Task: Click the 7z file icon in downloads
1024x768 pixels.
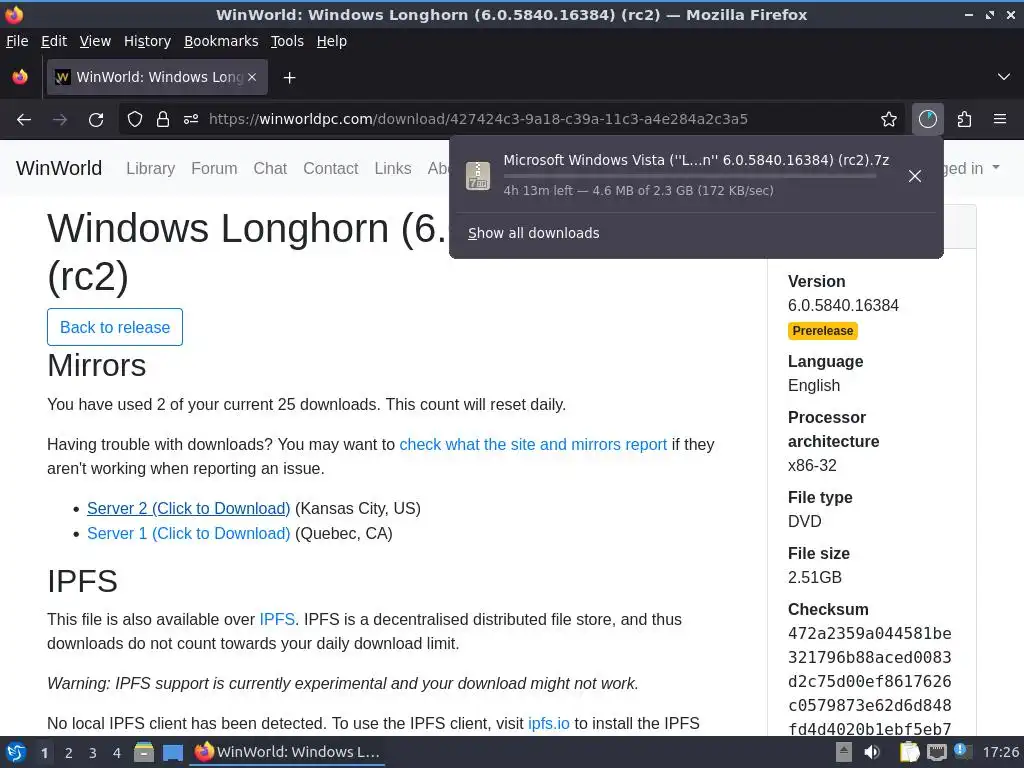Action: coord(478,176)
